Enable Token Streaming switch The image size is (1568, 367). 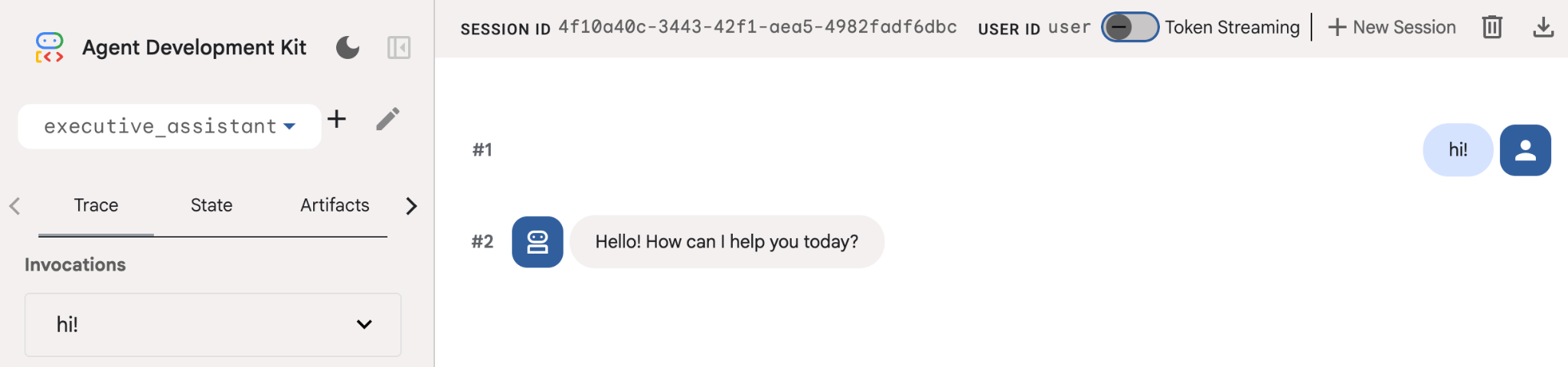coord(1129,28)
